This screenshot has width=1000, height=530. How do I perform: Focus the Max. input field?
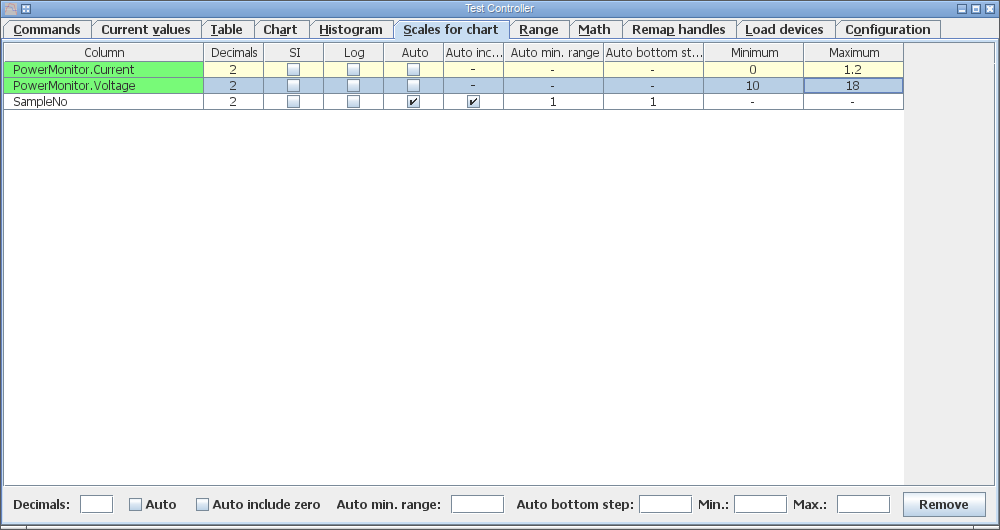pyautogui.click(x=863, y=504)
